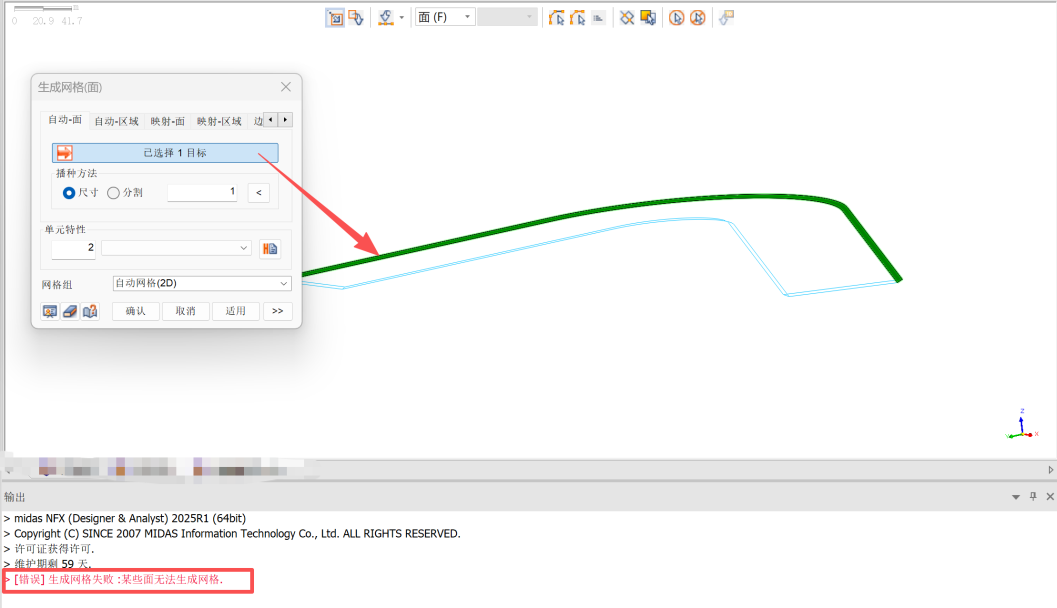Click the preview mesh icon in the dialog
This screenshot has width=1057, height=608.
50,311
